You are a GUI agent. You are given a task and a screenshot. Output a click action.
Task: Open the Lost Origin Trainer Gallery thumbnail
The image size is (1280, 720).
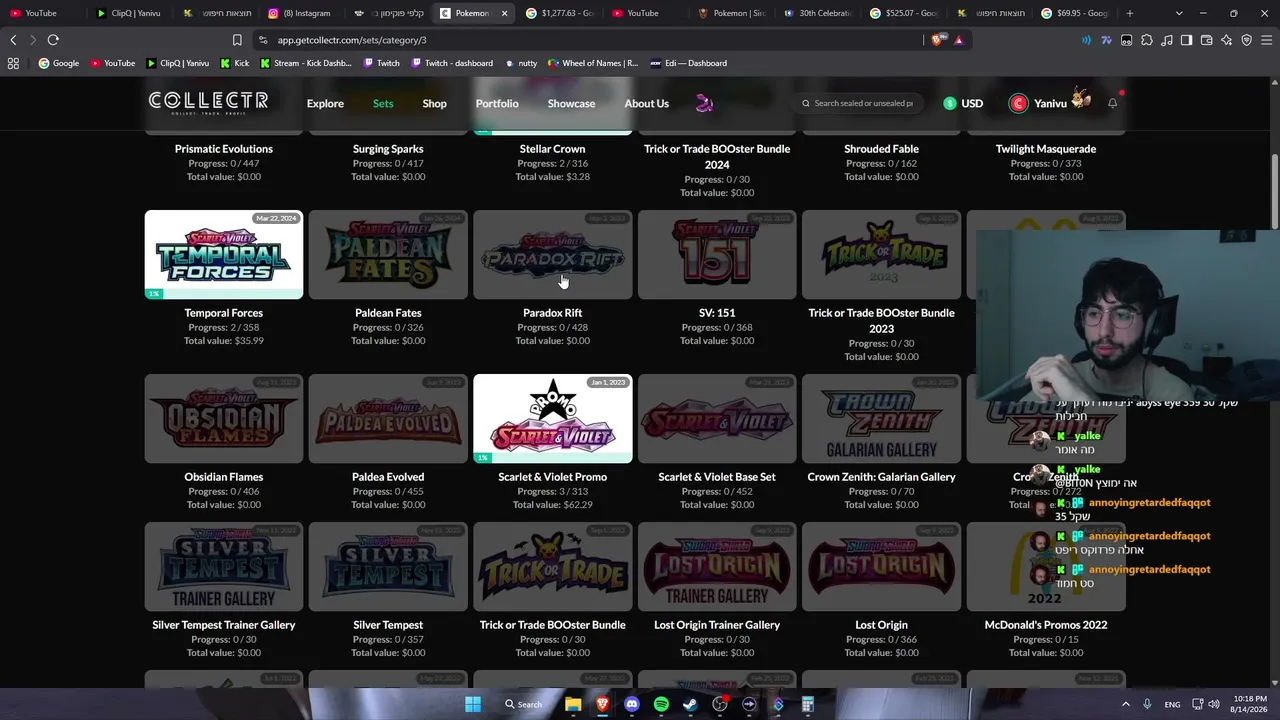point(717,566)
